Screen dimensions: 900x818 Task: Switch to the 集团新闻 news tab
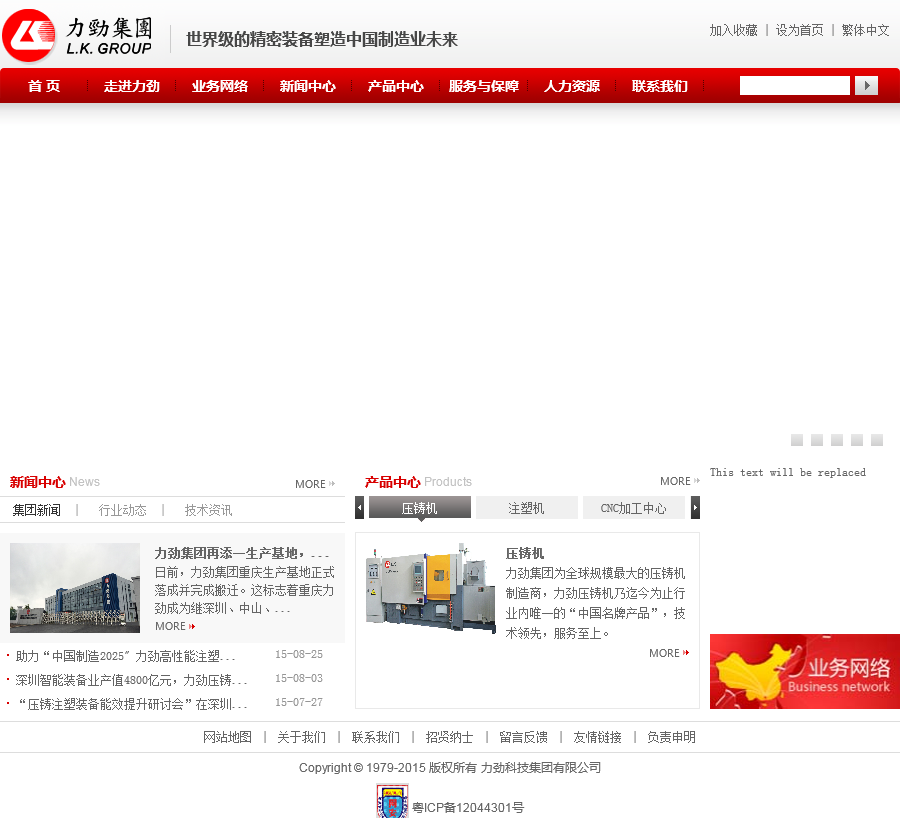37,510
